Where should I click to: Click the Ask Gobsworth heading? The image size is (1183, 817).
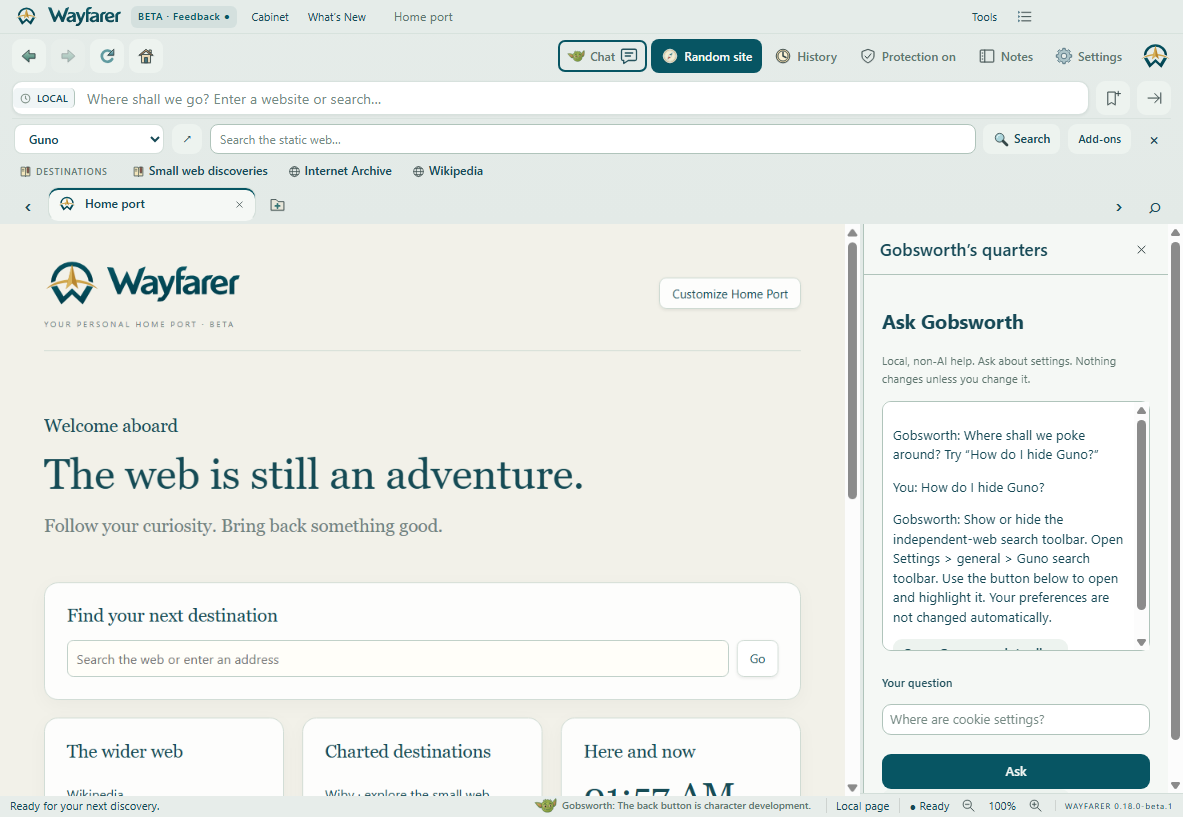click(x=952, y=322)
